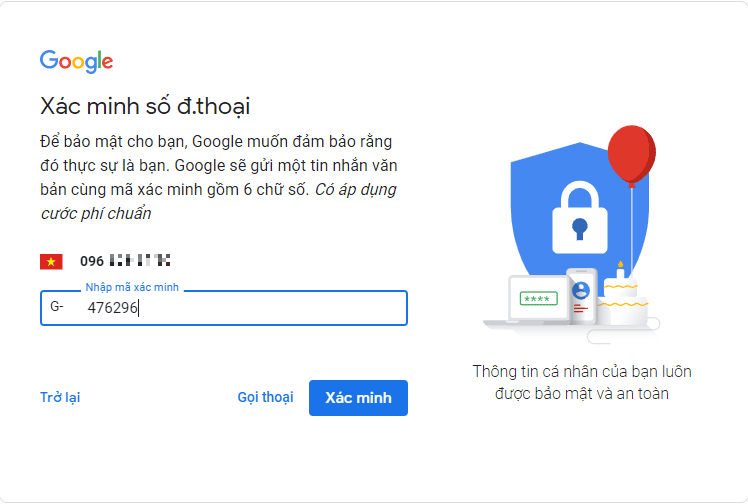Image resolution: width=748 pixels, height=504 pixels.
Task: Click the red balloon in the illustration
Action: click(x=630, y=155)
